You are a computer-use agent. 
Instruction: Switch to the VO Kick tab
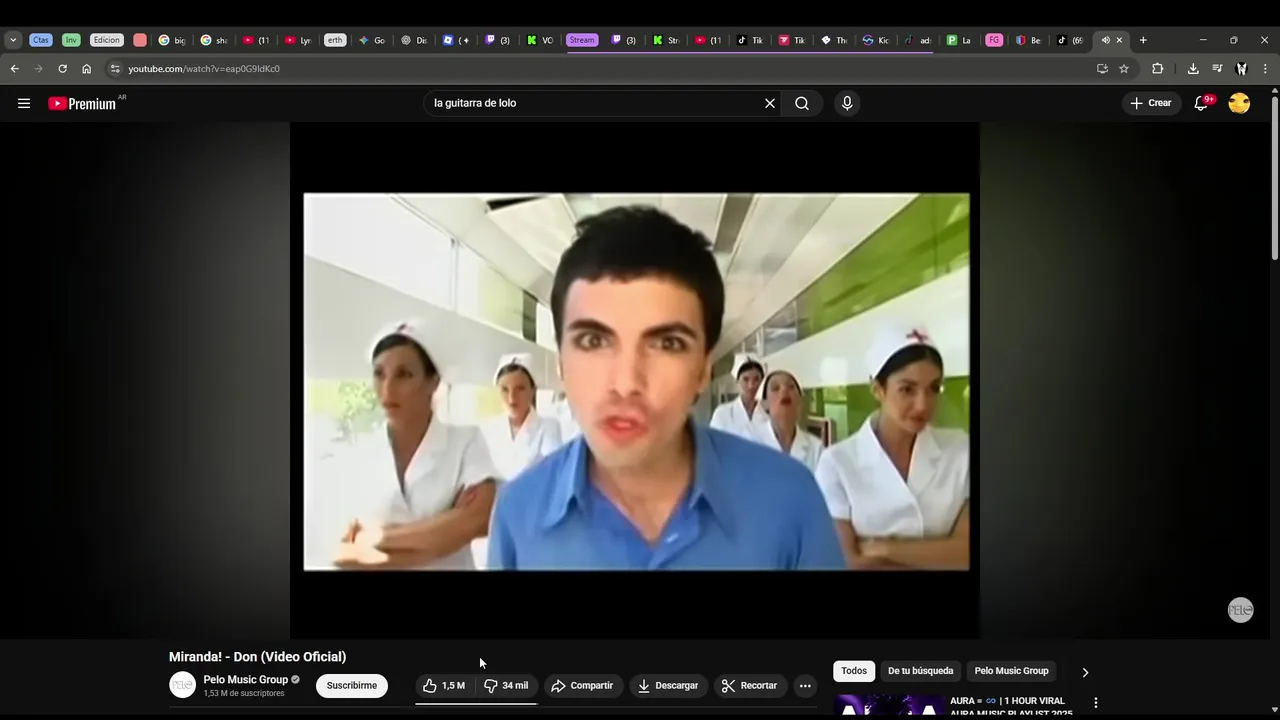[540, 40]
